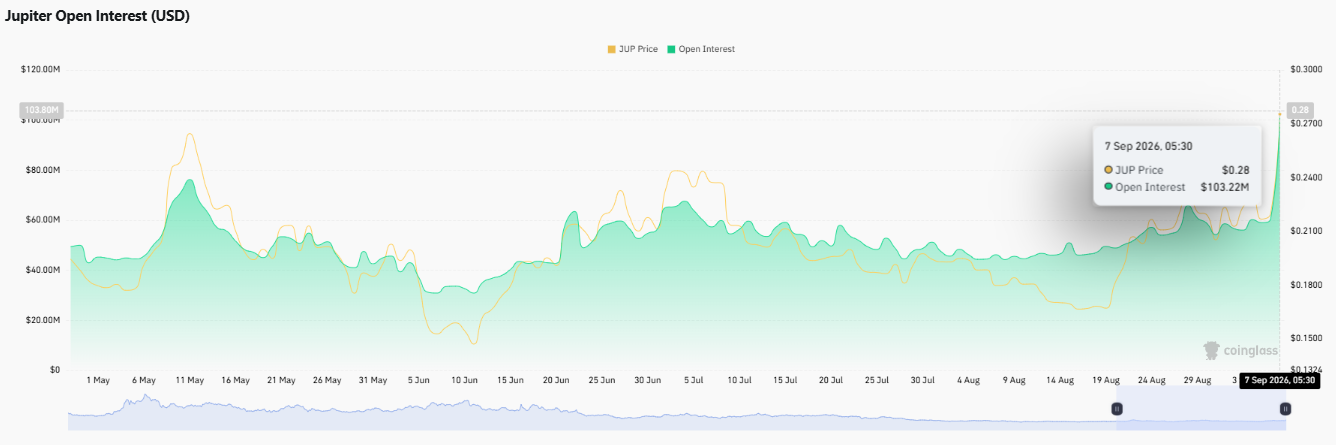The width and height of the screenshot is (1336, 445).
Task: Click the 1 May date label
Action: (x=98, y=380)
